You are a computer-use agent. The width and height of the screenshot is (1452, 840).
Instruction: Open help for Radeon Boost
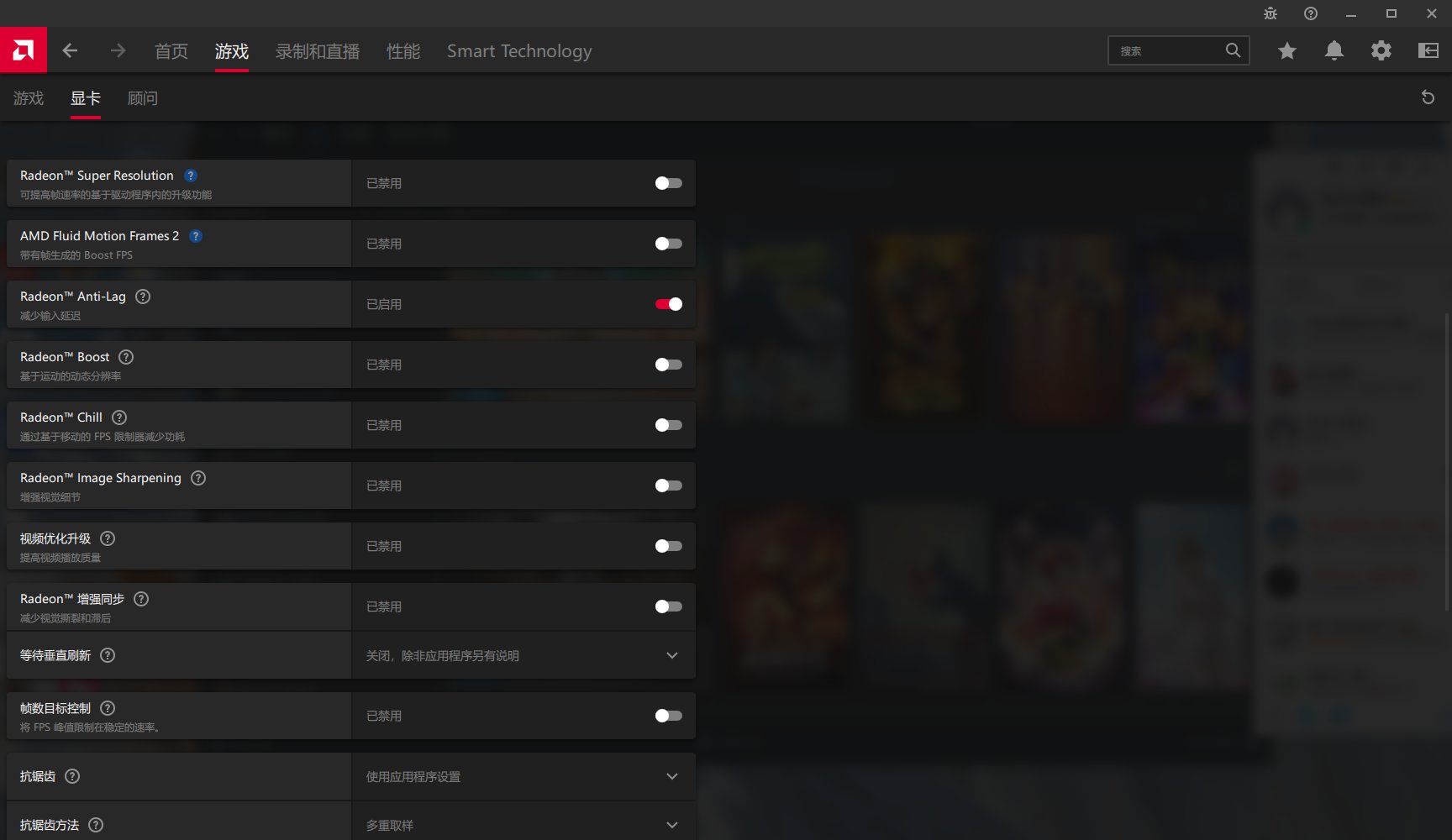click(126, 357)
